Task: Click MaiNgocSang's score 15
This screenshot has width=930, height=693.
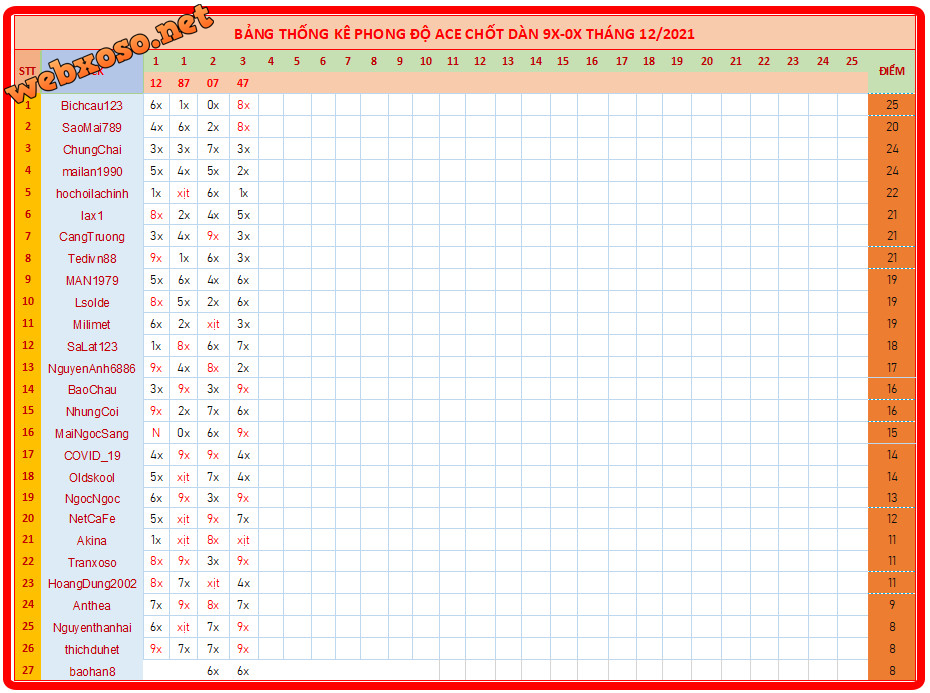Action: coord(891,433)
